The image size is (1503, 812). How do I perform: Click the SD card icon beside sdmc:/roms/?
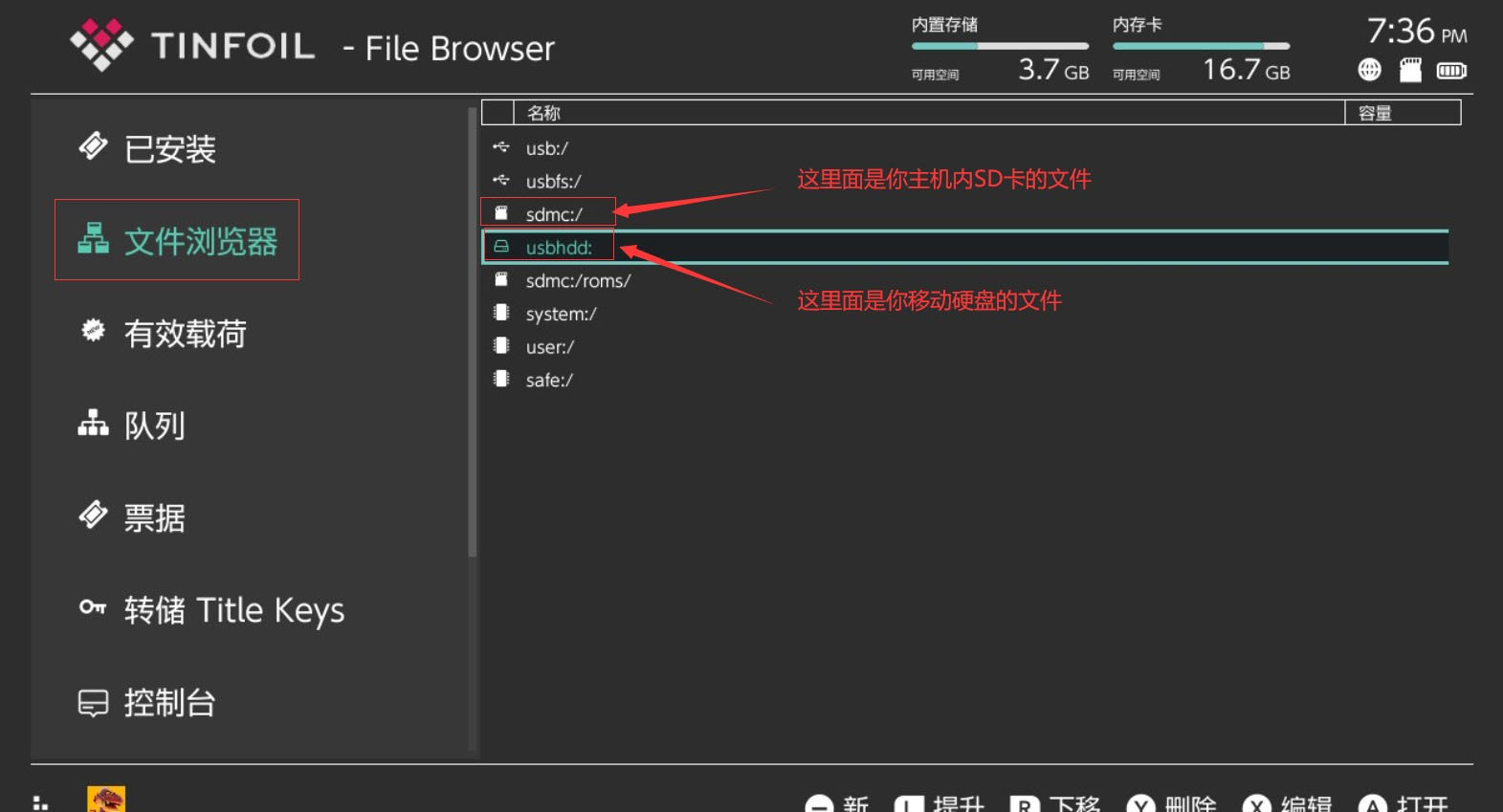501,279
